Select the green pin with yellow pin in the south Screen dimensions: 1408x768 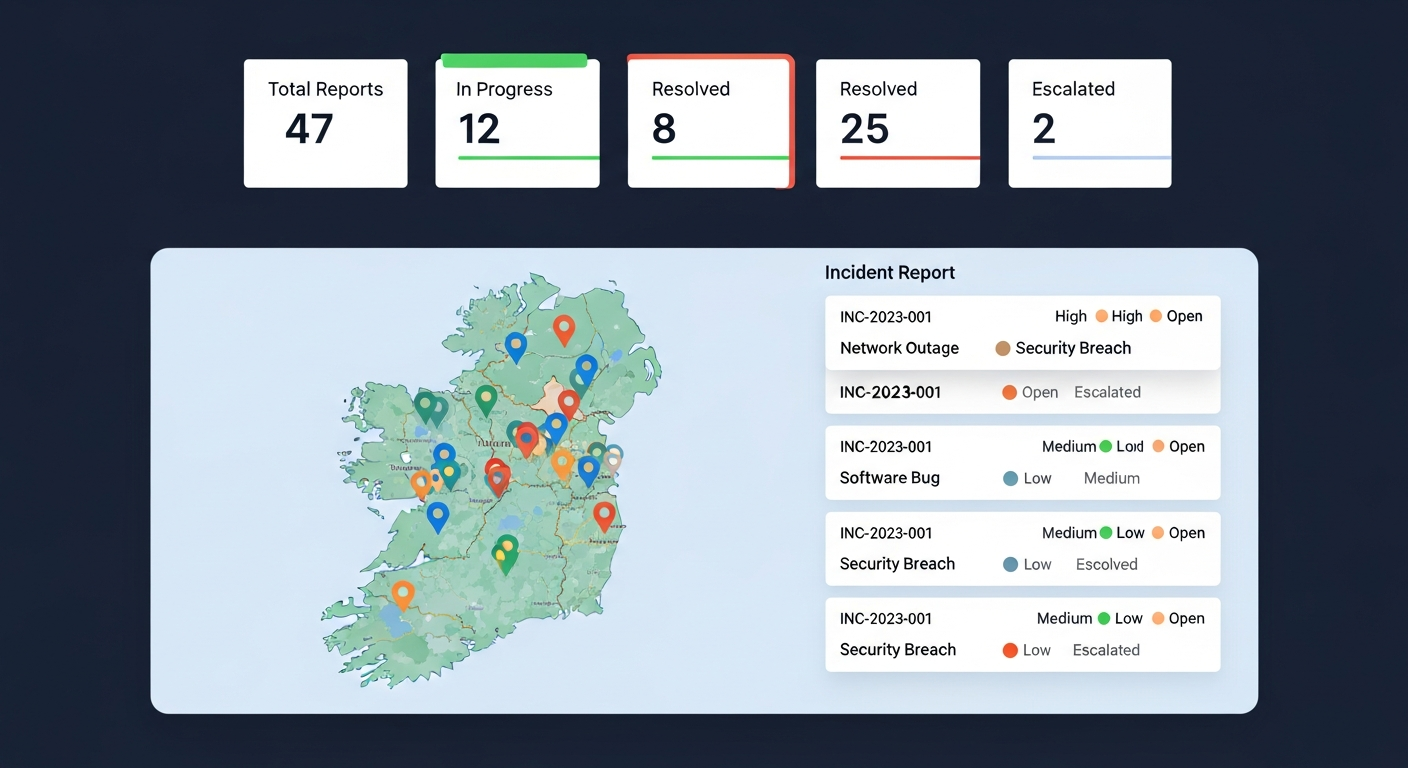(506, 553)
